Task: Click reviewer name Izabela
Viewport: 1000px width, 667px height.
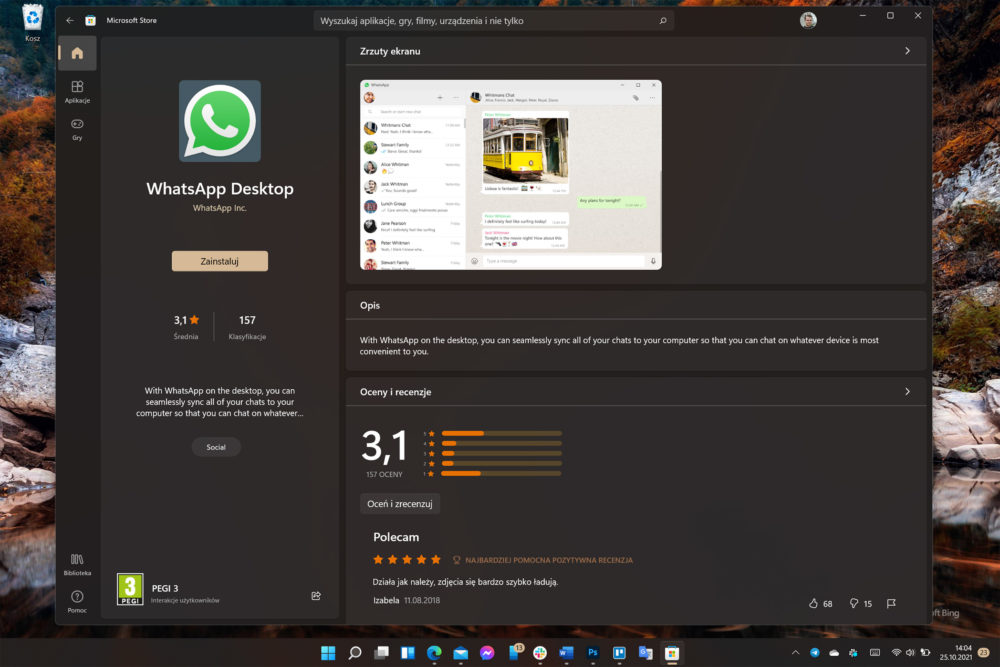Action: pos(386,600)
